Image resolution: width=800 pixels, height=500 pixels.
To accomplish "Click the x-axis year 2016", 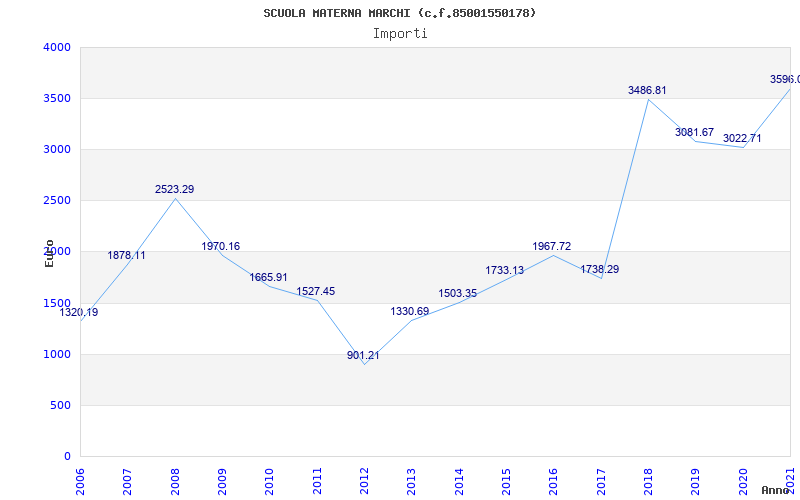I will [x=554, y=481].
